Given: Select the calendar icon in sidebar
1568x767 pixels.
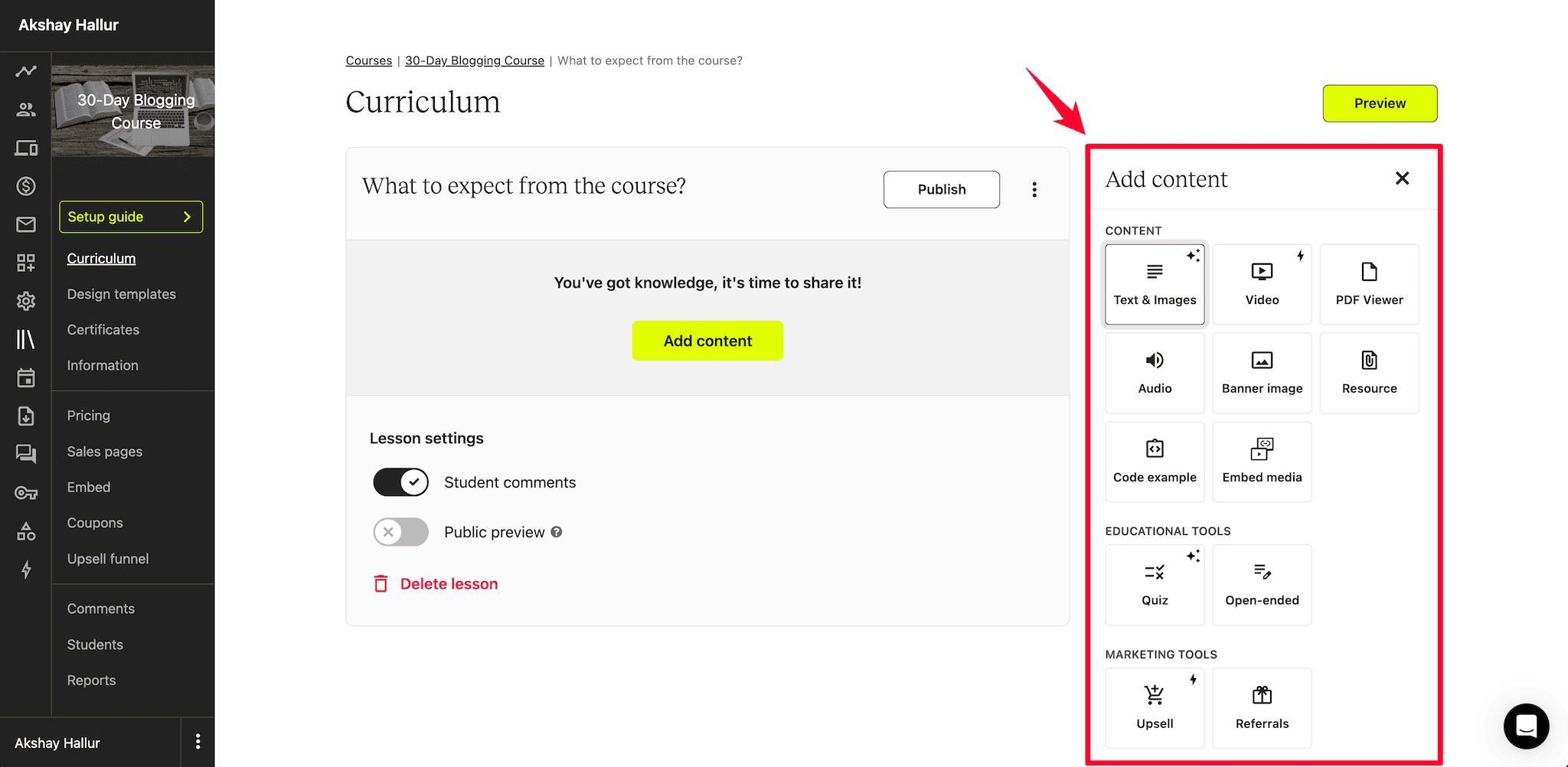Looking at the screenshot, I should 26,377.
